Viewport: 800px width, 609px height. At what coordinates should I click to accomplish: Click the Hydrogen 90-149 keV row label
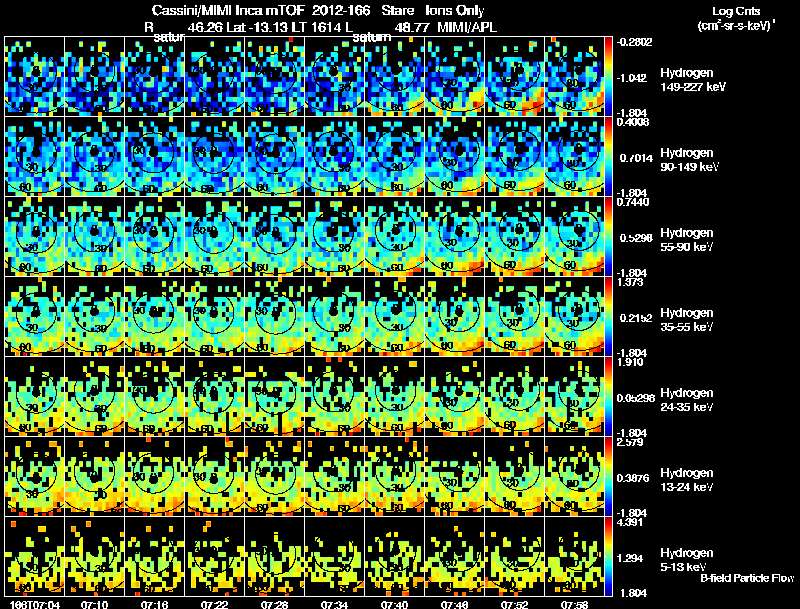click(x=689, y=160)
